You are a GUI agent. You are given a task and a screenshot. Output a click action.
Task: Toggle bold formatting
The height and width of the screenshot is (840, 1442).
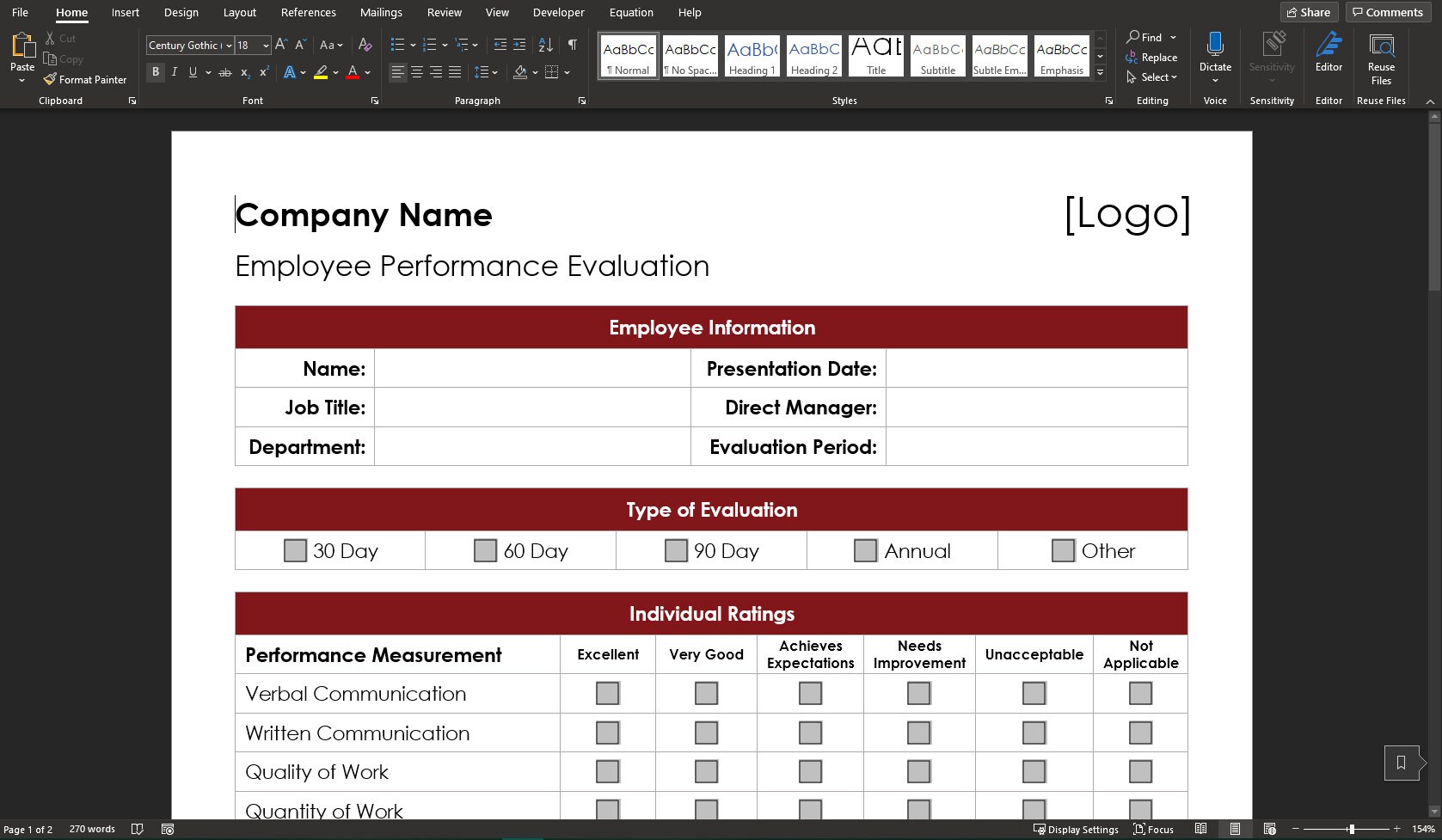pos(156,72)
